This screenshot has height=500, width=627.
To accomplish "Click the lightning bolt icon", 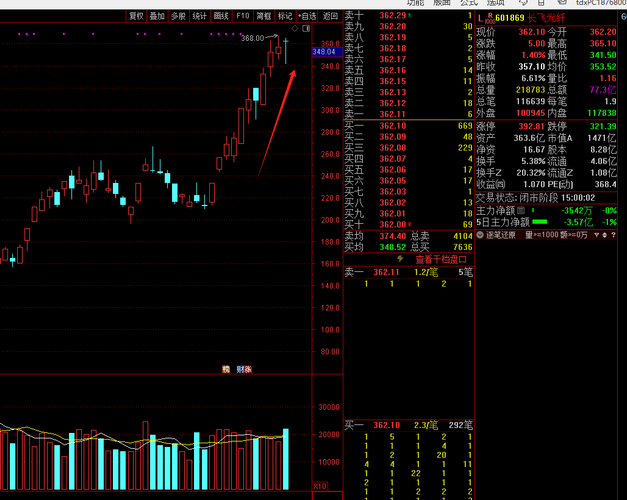I will coord(400,259).
